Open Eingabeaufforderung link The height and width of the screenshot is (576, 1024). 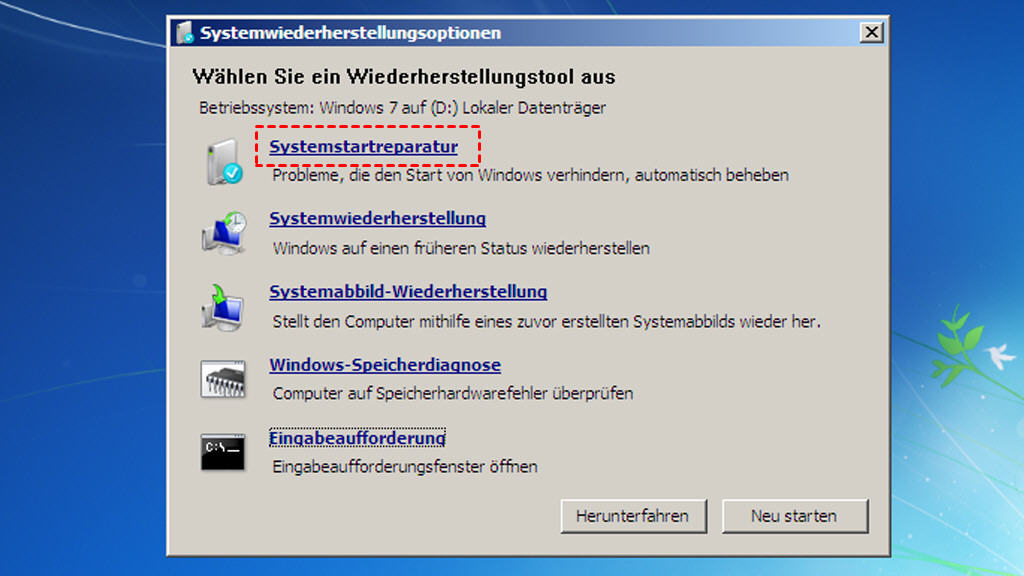tap(357, 438)
